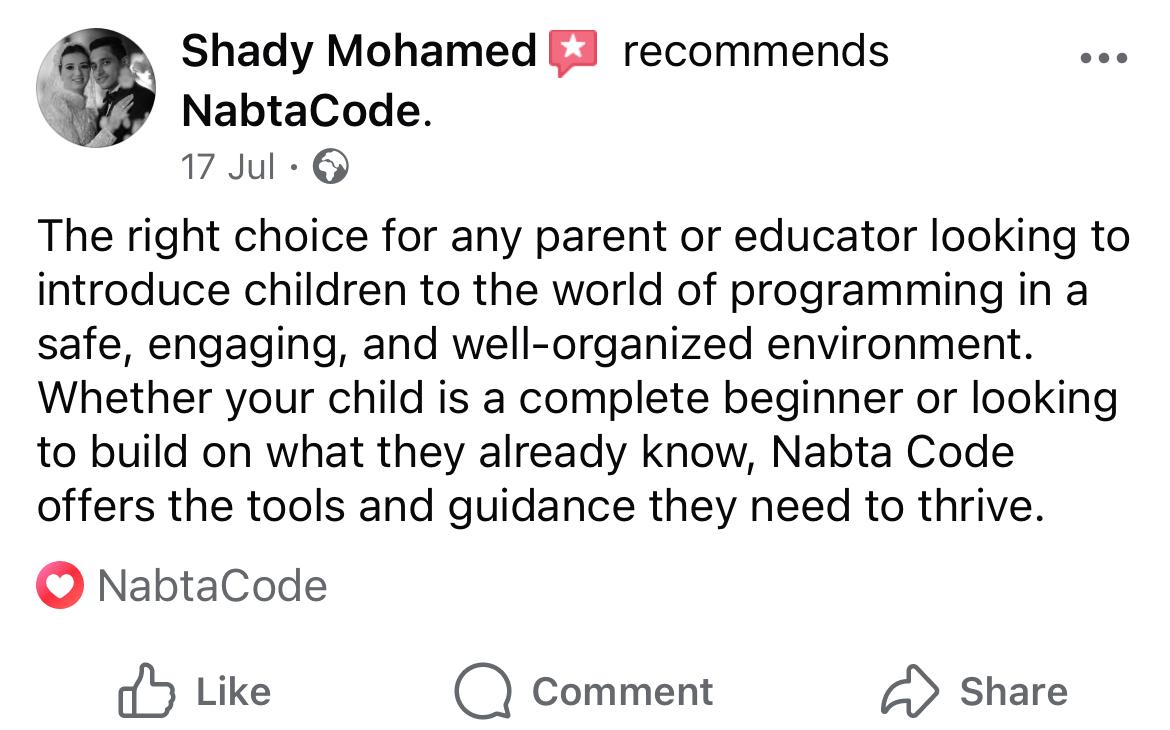
Task: Click the NabtaCode name beside the heart reaction
Action: [213, 586]
